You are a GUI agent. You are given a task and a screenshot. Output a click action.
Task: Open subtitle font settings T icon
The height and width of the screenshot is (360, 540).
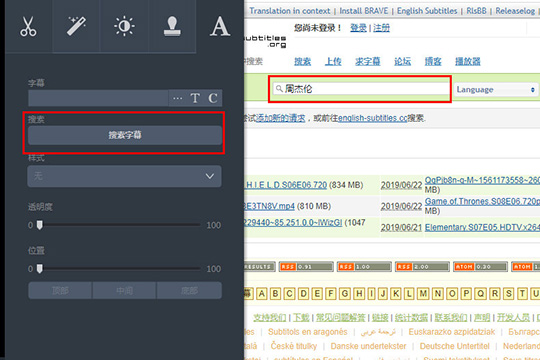[195, 98]
